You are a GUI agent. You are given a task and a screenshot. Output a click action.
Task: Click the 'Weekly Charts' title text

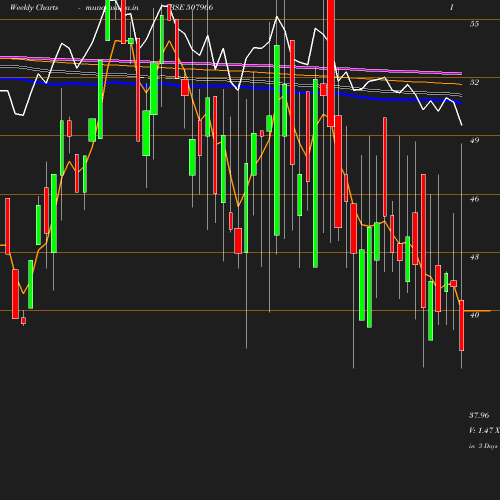point(34,7)
